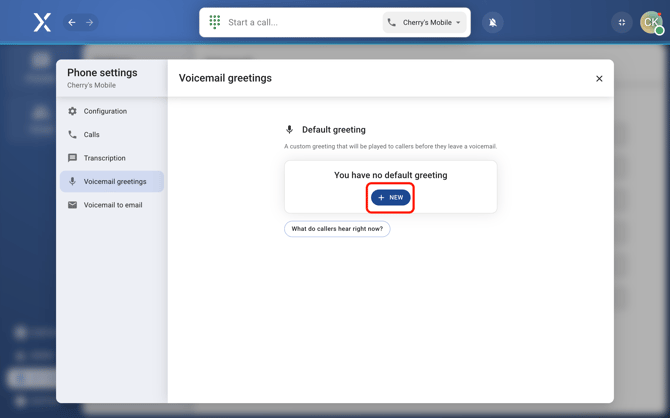Open the Cherry's Mobile phone dropdown
Viewport: 670px width, 418px height.
pos(426,22)
